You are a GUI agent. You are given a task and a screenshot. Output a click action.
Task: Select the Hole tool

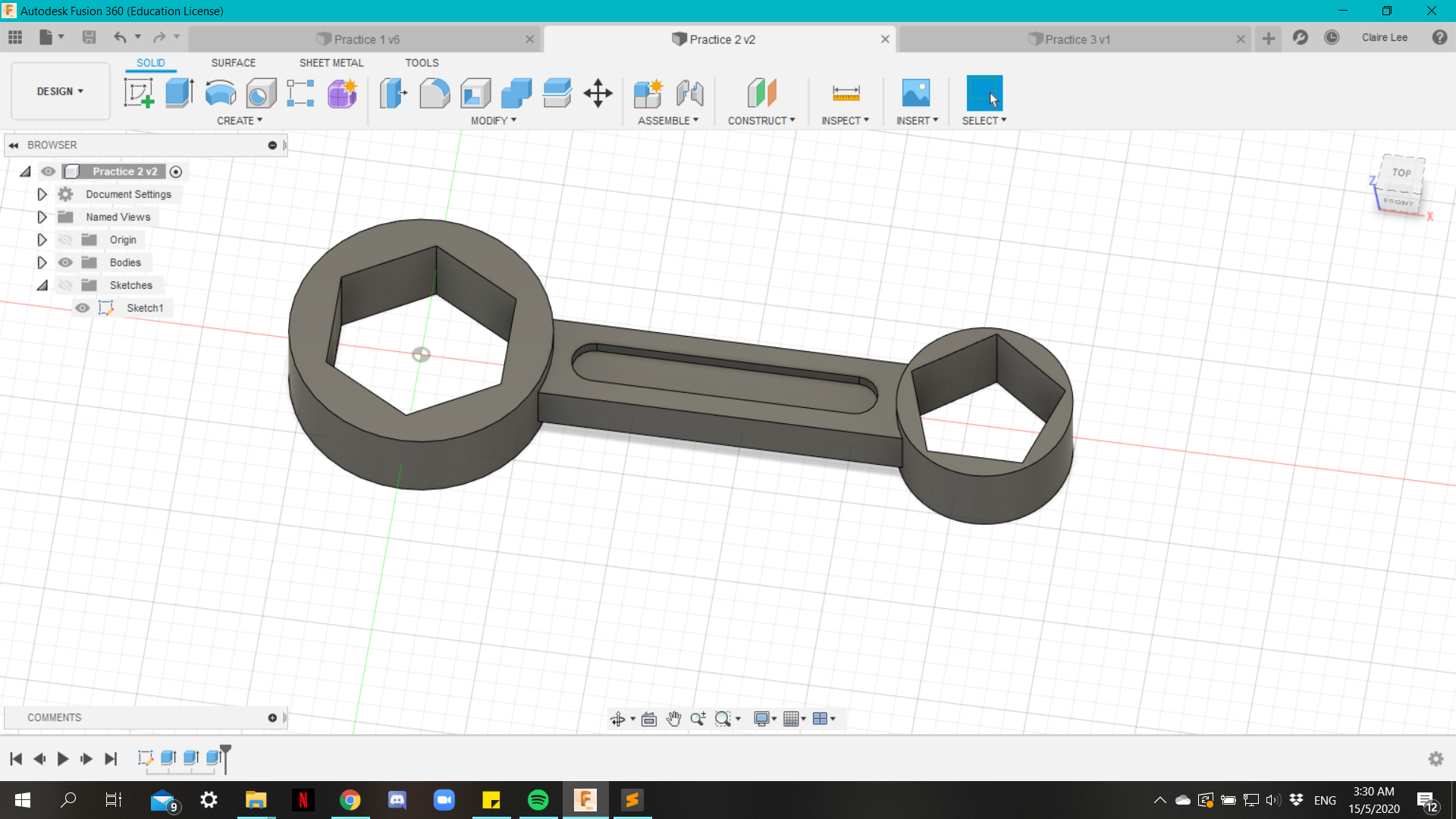(262, 93)
